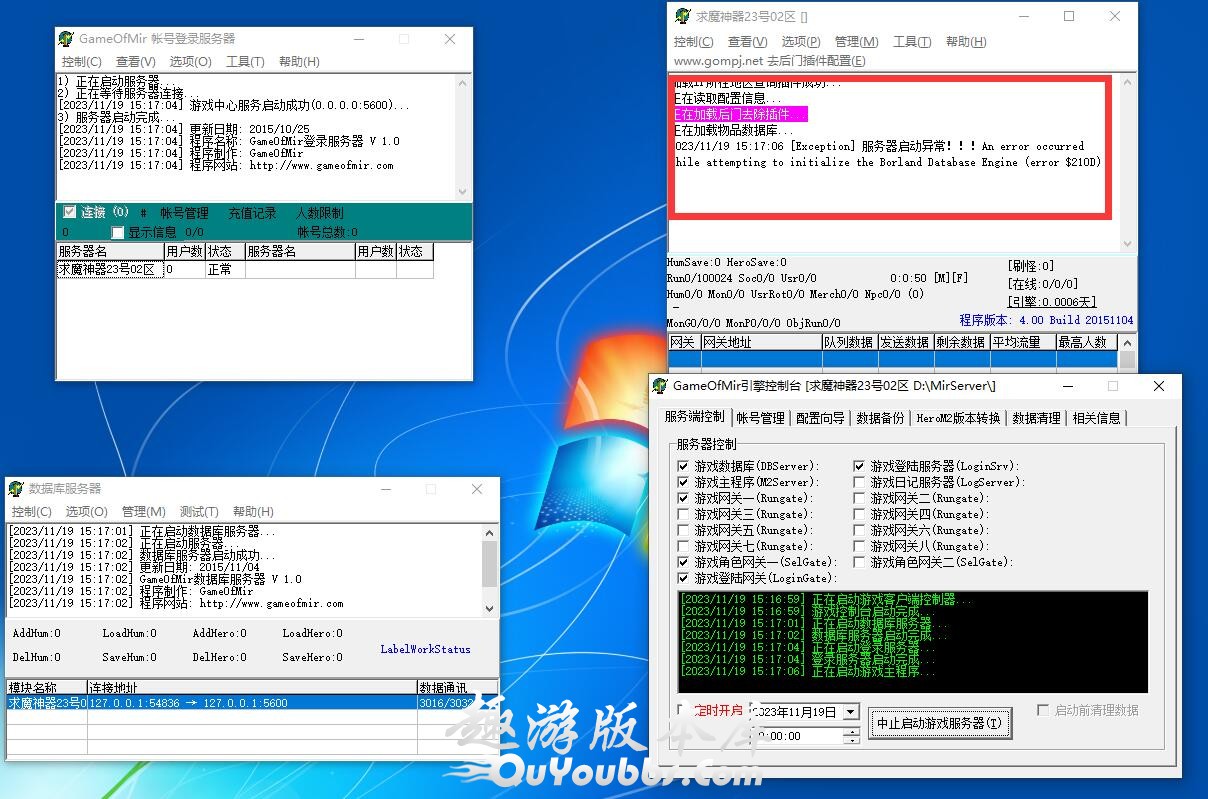Click the database server log scrollbar thumb
Viewport: 1208px width, 799px height.
click(x=489, y=564)
